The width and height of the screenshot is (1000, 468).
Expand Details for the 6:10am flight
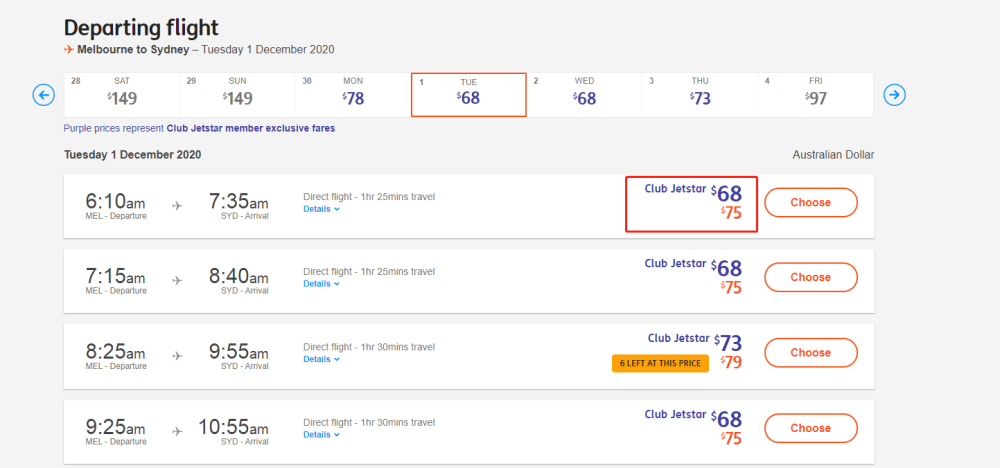[321, 209]
